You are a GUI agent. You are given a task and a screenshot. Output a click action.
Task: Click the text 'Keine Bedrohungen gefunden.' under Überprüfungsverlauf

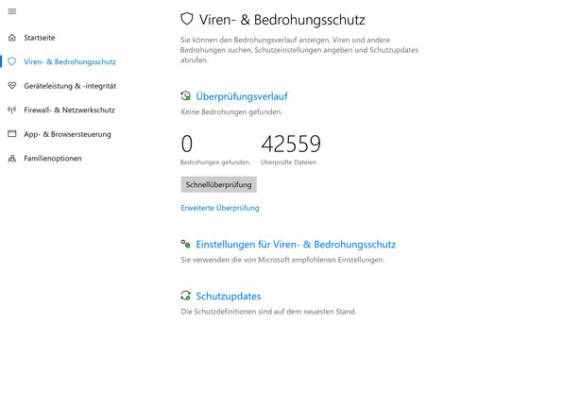point(231,112)
